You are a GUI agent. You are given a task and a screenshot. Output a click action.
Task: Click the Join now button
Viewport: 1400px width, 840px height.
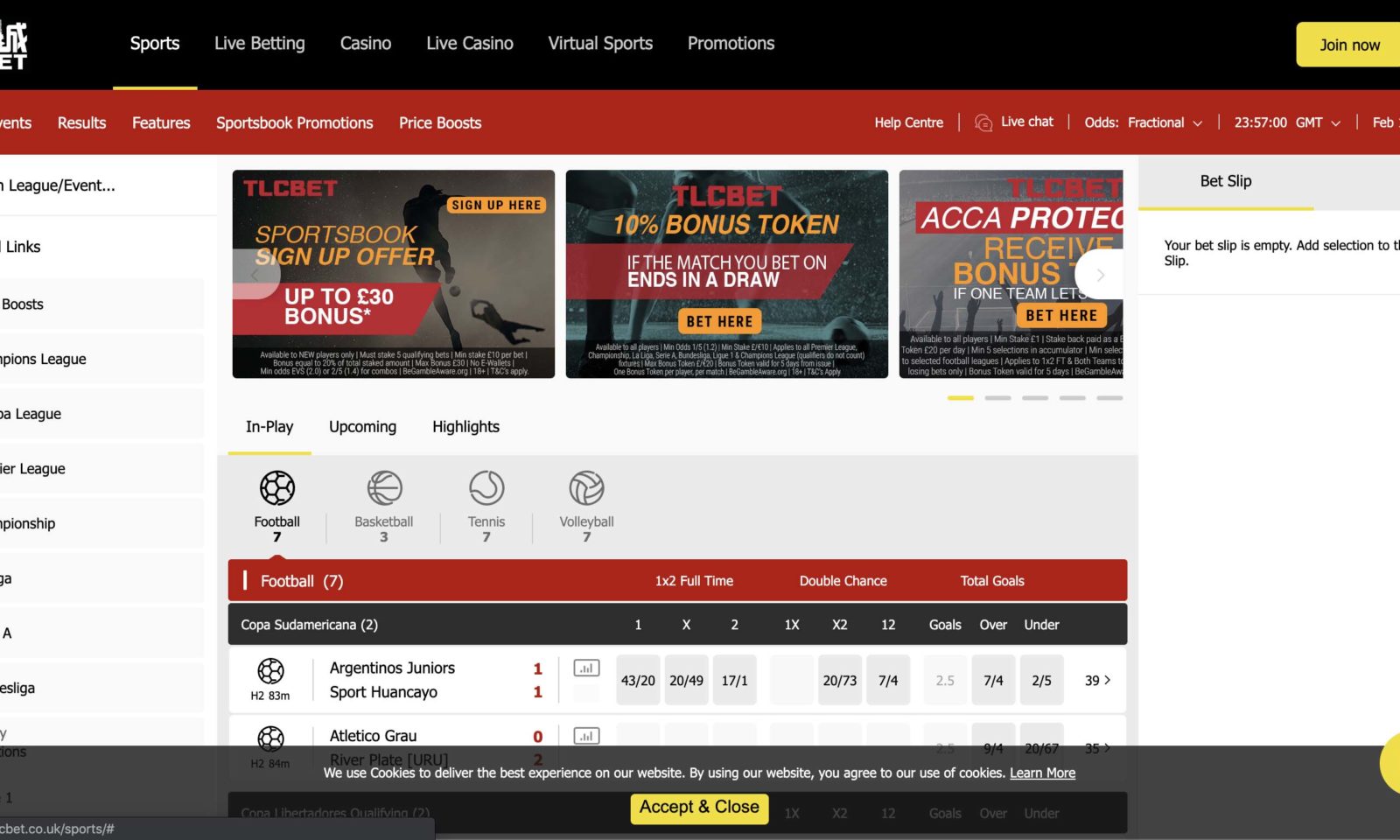(x=1347, y=44)
